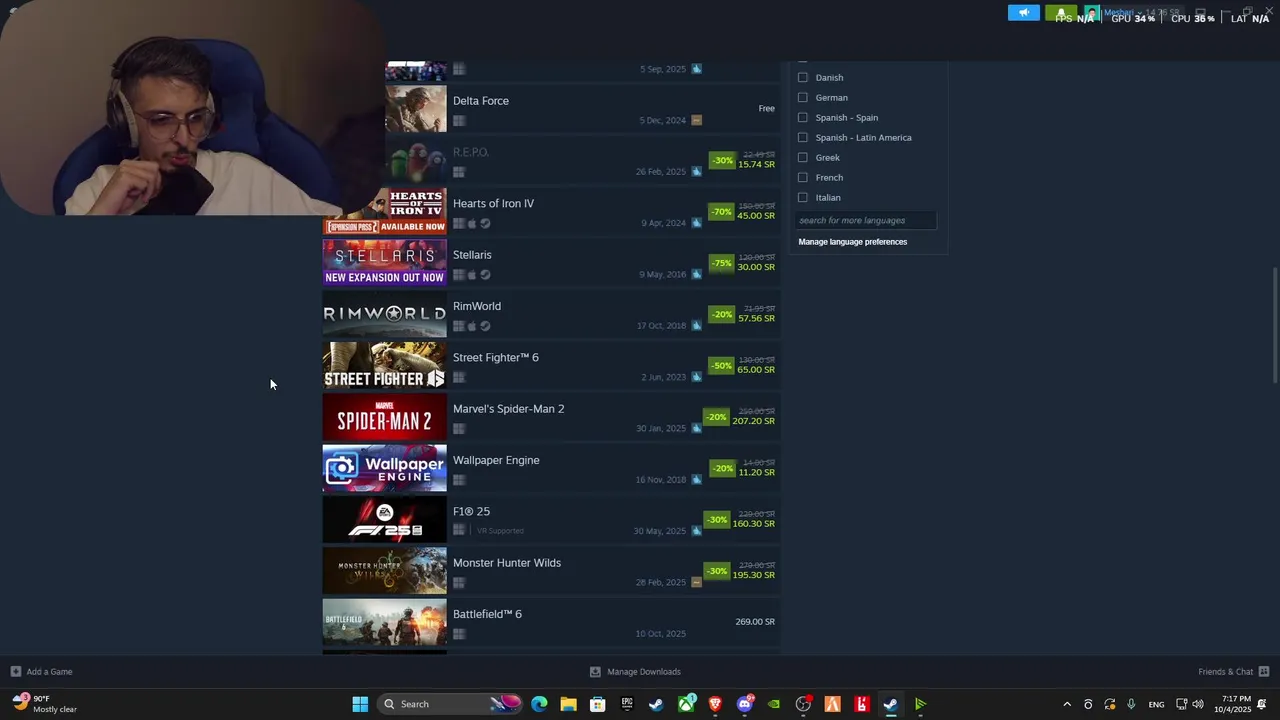Screen dimensions: 1280x720
Task: Tick the Greek language checkbox
Action: tap(803, 157)
